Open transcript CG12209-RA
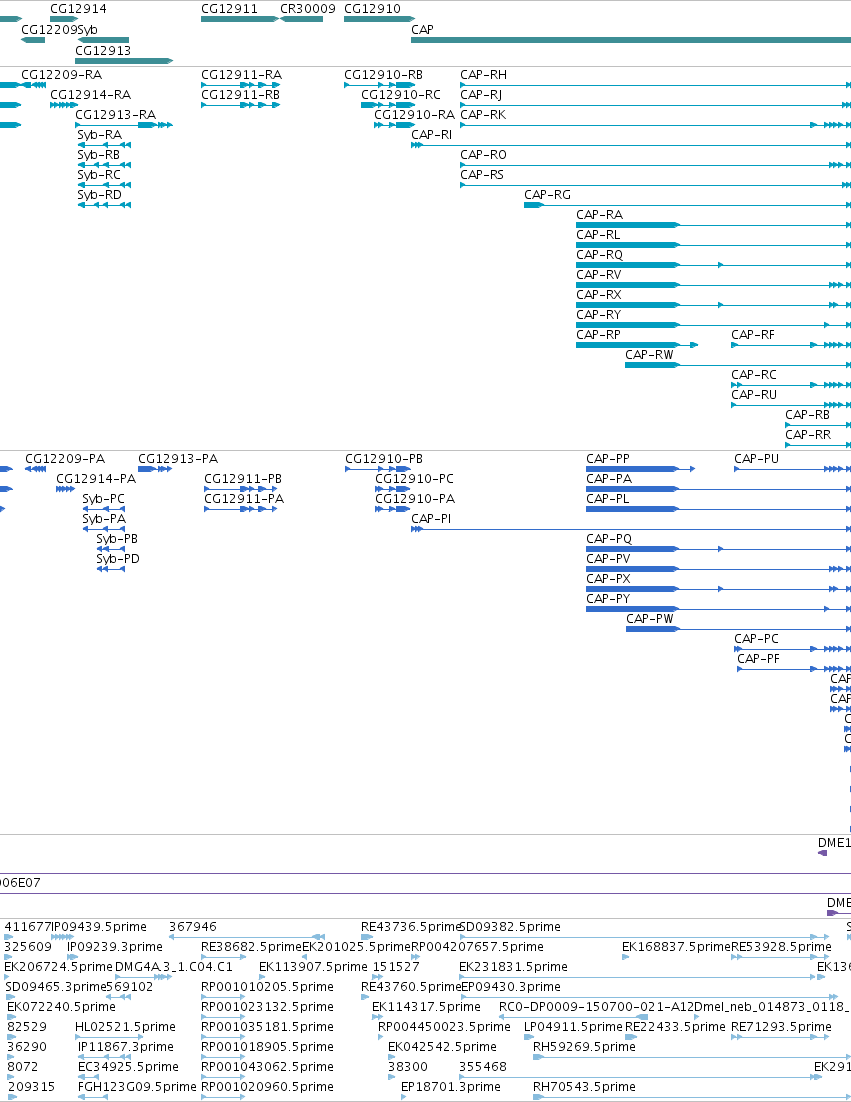The width and height of the screenshot is (851, 1102). (61, 74)
